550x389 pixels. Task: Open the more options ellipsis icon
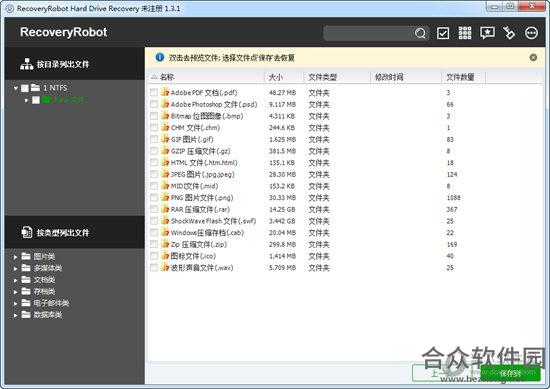(531, 33)
